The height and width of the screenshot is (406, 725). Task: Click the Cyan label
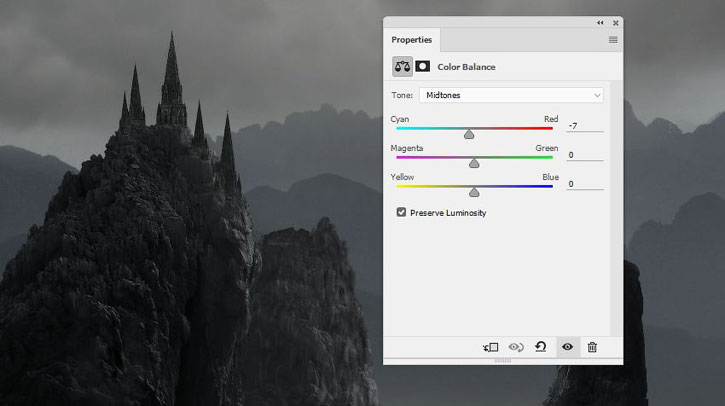pyautogui.click(x=399, y=119)
